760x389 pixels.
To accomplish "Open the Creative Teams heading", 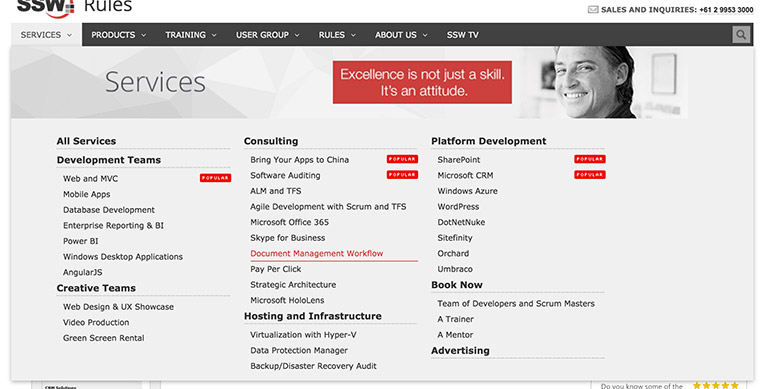I will coord(96,288).
